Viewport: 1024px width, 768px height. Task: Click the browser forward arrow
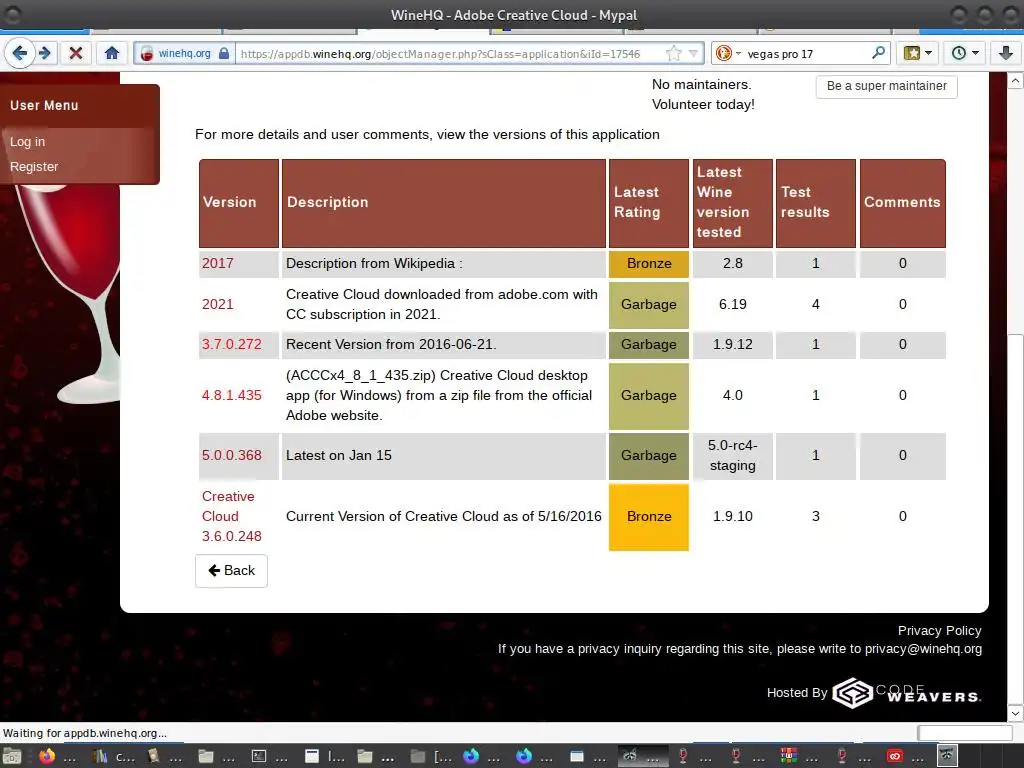click(x=44, y=53)
